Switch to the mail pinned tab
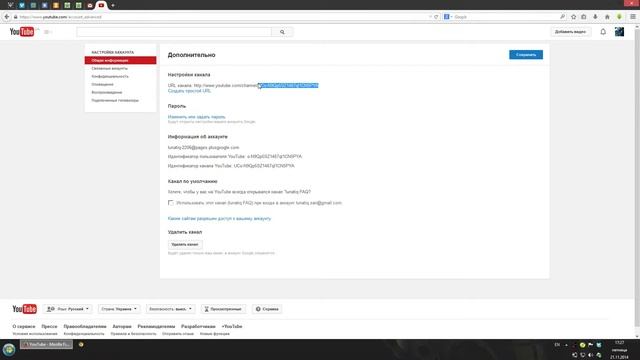Viewport: 640px width, 360px height. (x=90, y=5)
